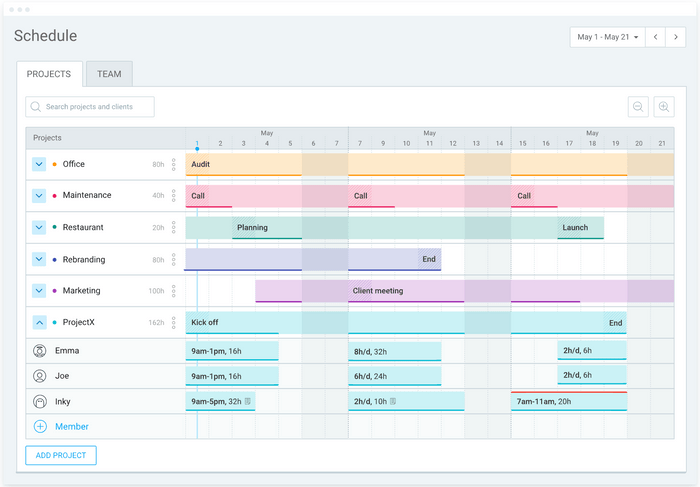700x487 pixels.
Task: Click day 10 in the timeline header
Action: tap(406, 143)
